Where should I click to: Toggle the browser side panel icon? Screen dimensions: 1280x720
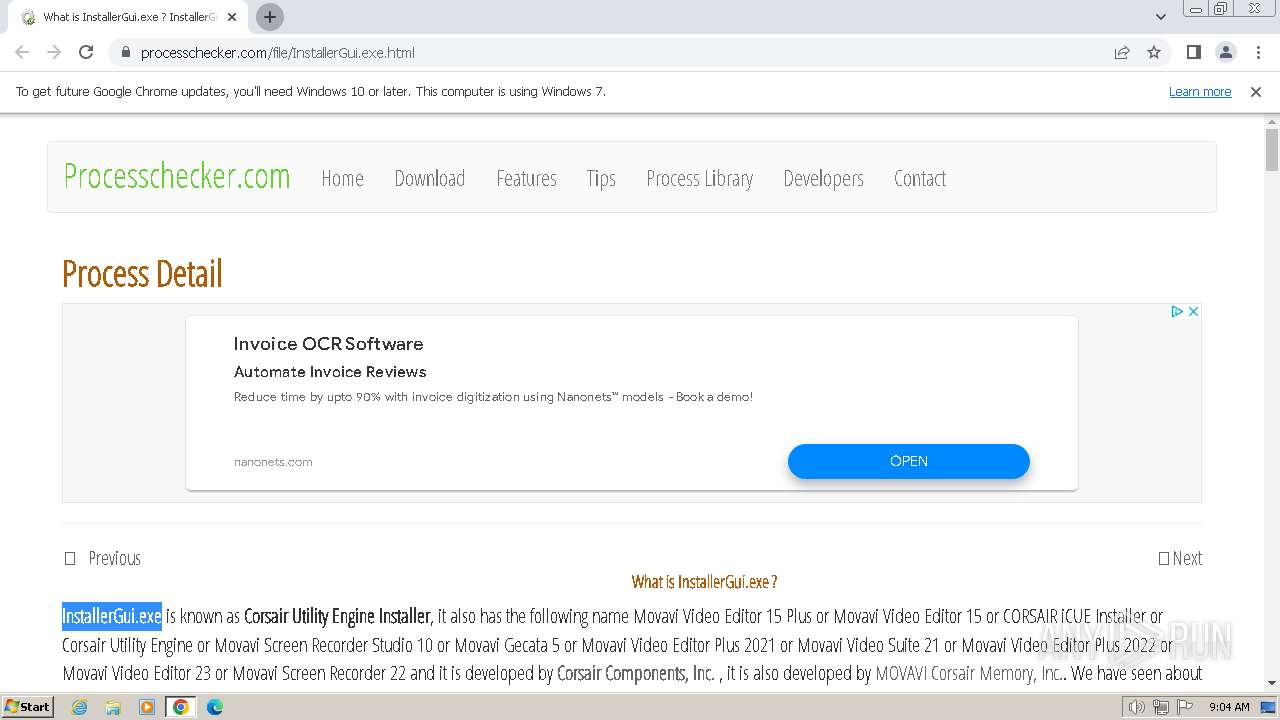(1193, 52)
